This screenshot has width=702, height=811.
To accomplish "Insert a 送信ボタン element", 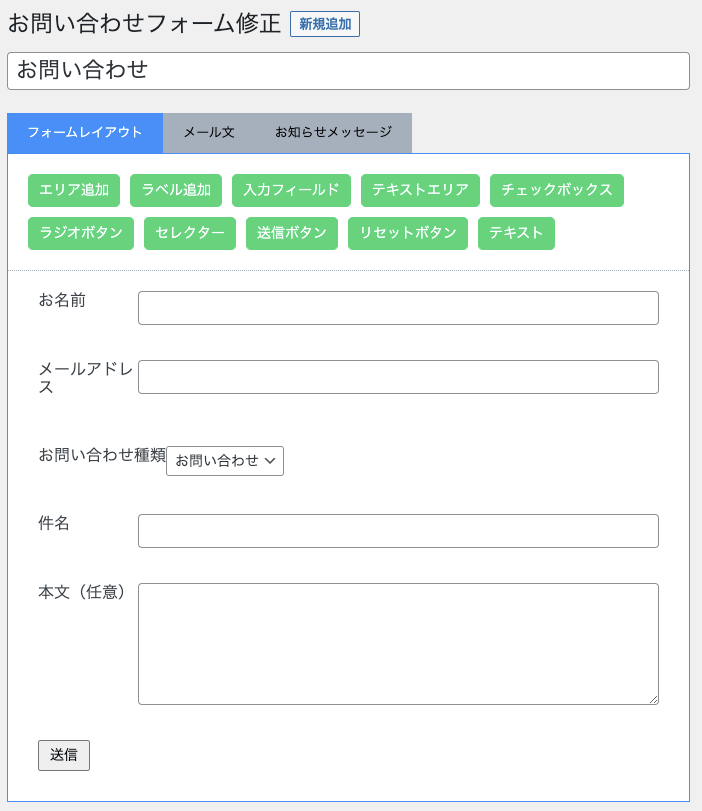I will (292, 233).
